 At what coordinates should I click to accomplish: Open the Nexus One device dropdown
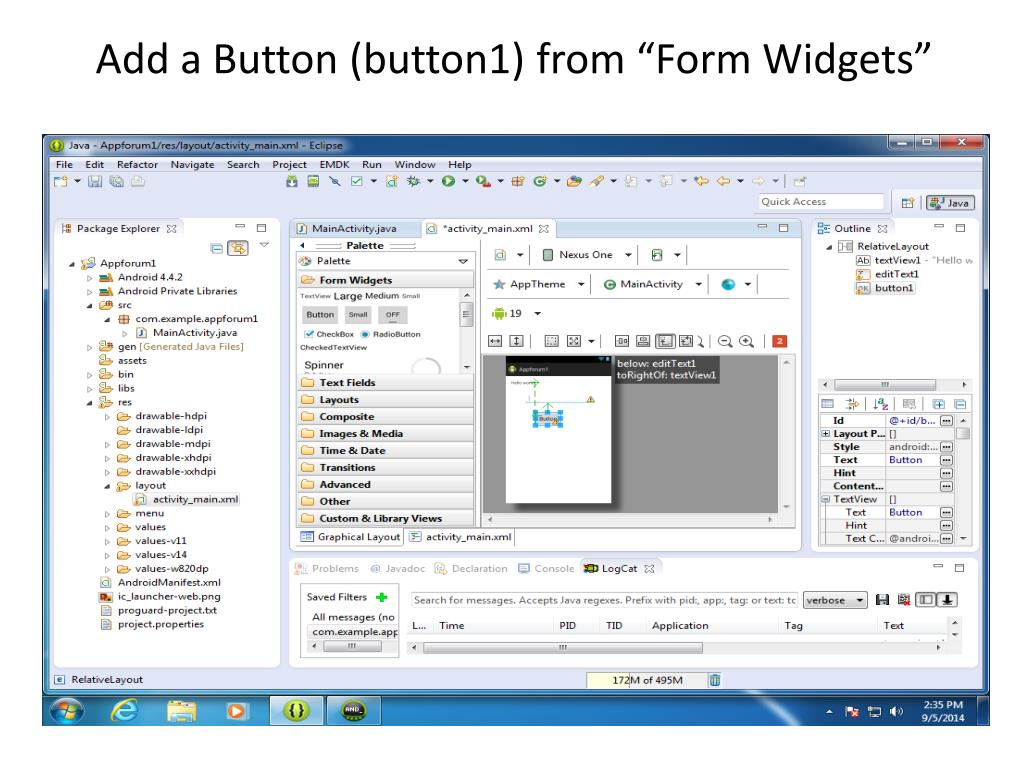pos(588,255)
